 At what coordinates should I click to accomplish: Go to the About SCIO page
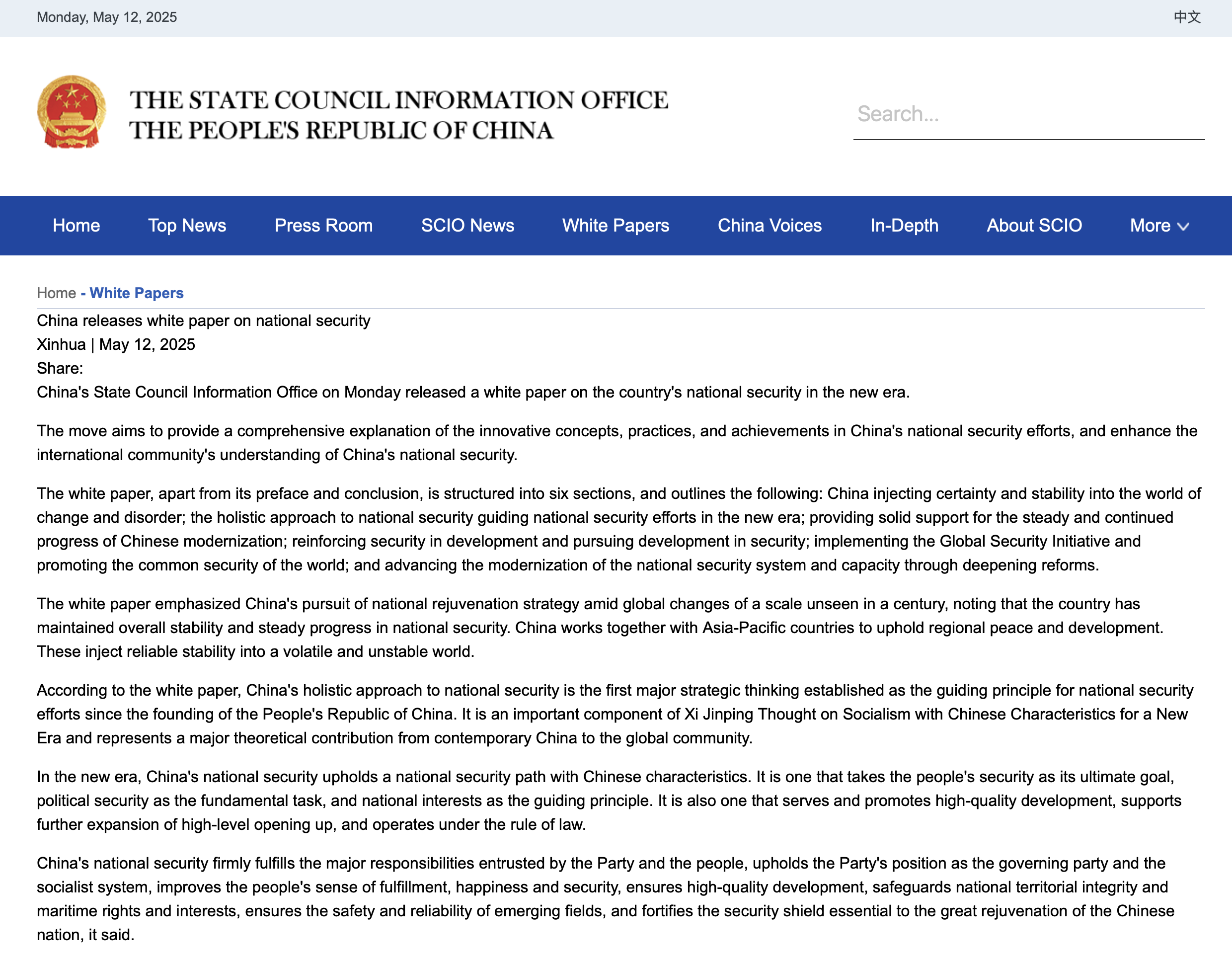coord(1033,226)
